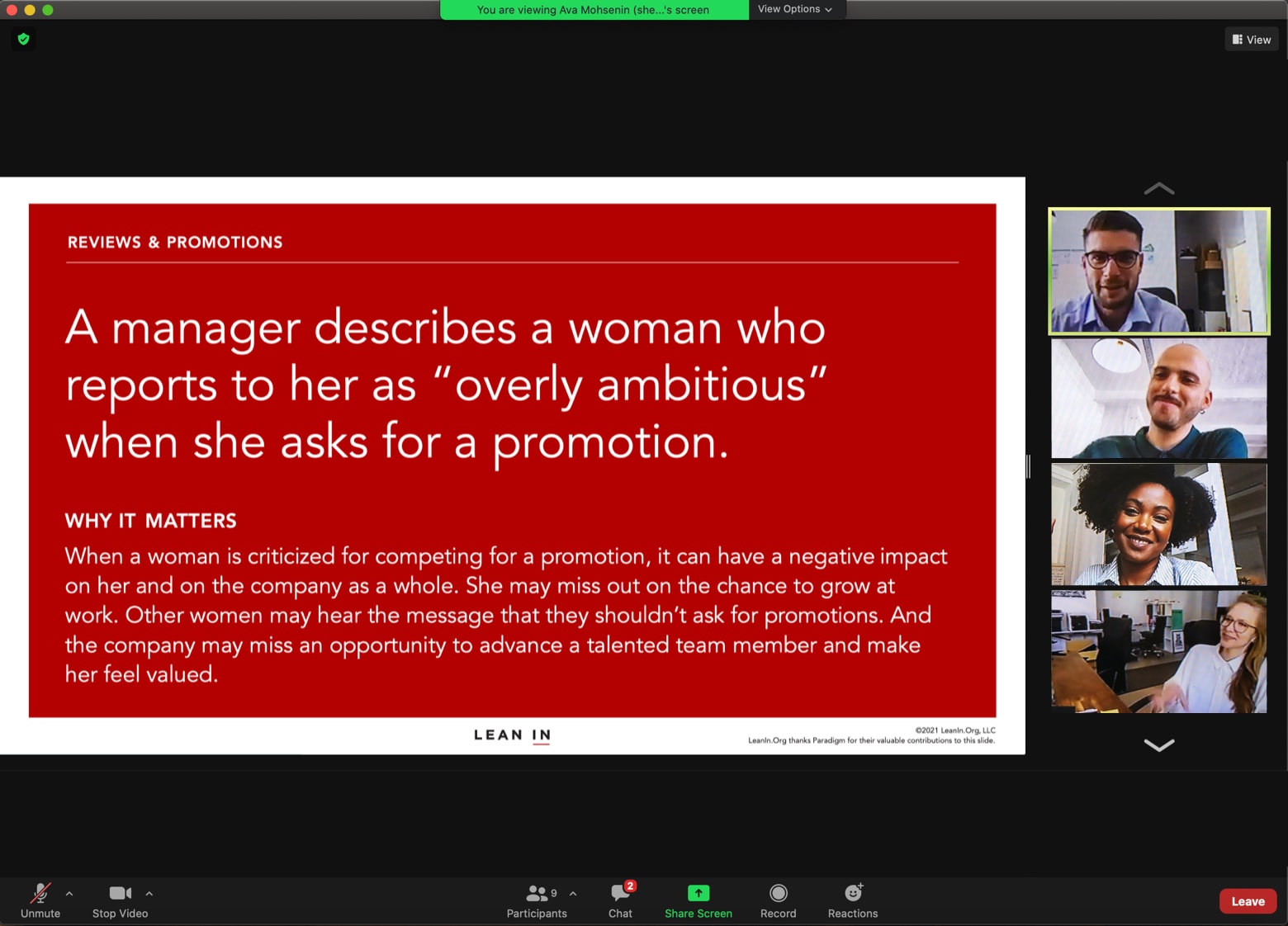The width and height of the screenshot is (1288, 926).
Task: Stop Video using the camera toggle
Action: pyautogui.click(x=120, y=900)
